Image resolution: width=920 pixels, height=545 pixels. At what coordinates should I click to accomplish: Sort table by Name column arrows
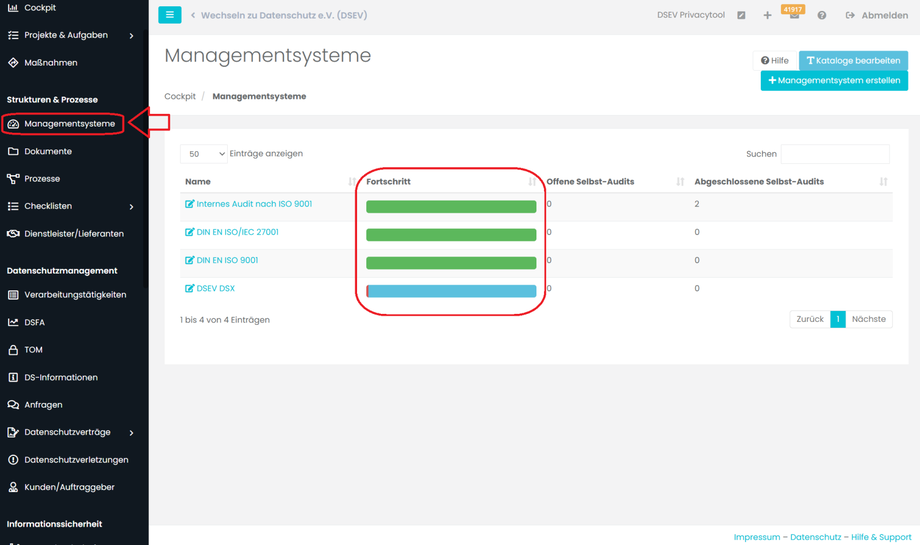[x=351, y=182]
